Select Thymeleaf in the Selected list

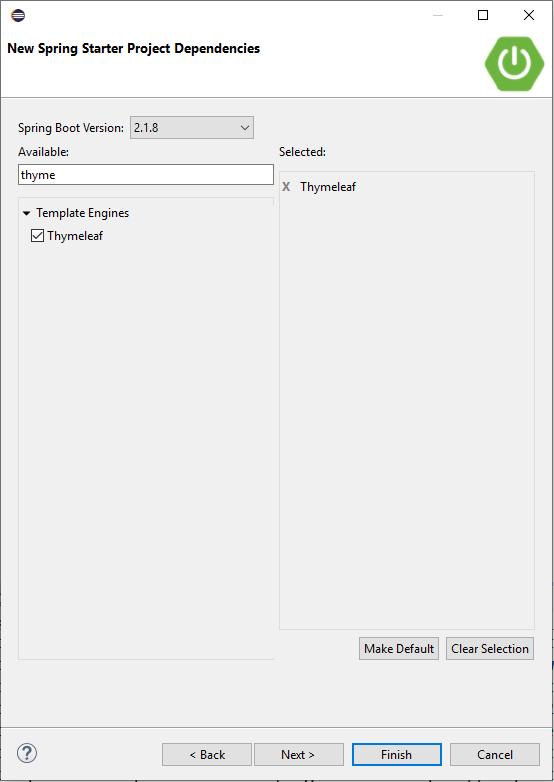click(x=328, y=187)
